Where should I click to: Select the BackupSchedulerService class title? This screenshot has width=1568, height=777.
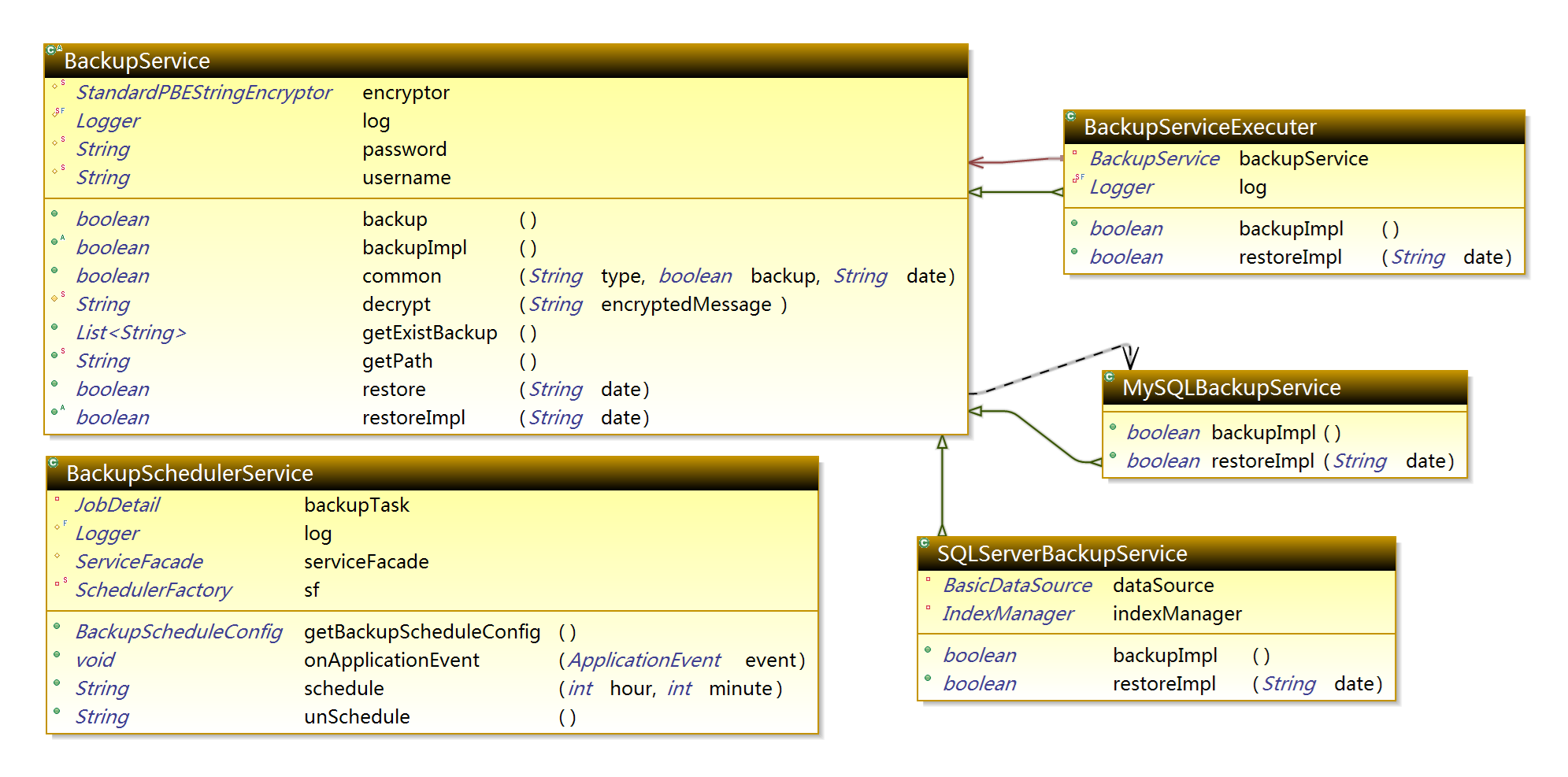tap(190, 473)
